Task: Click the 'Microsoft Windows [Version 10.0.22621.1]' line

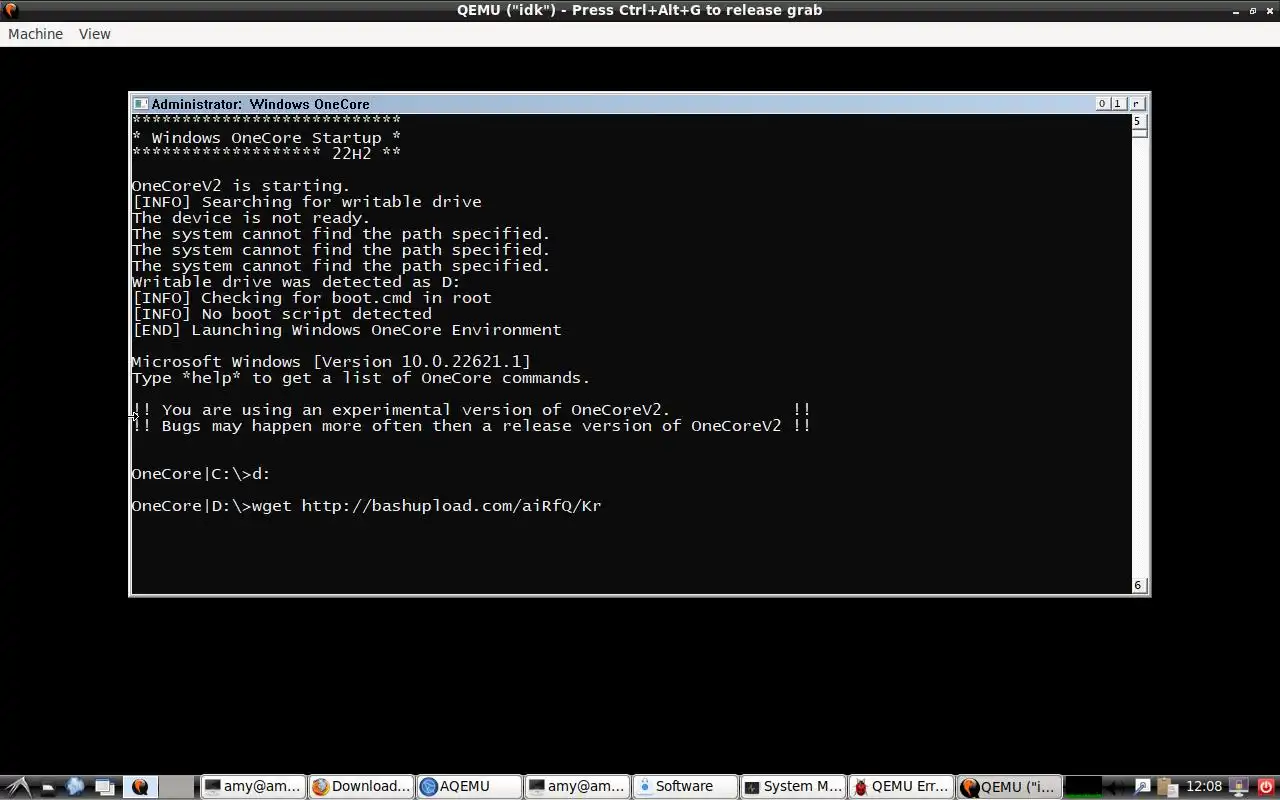Action: [331, 362]
